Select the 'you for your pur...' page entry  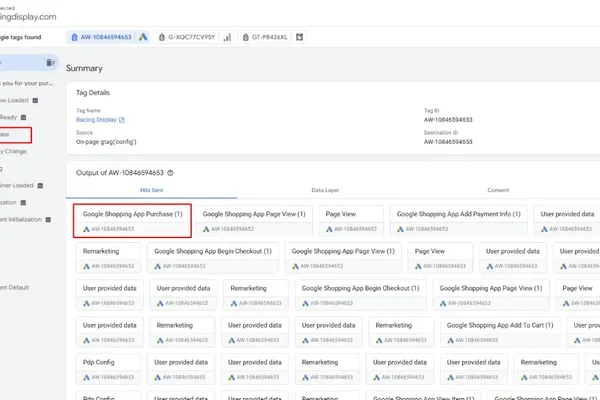click(x=27, y=83)
